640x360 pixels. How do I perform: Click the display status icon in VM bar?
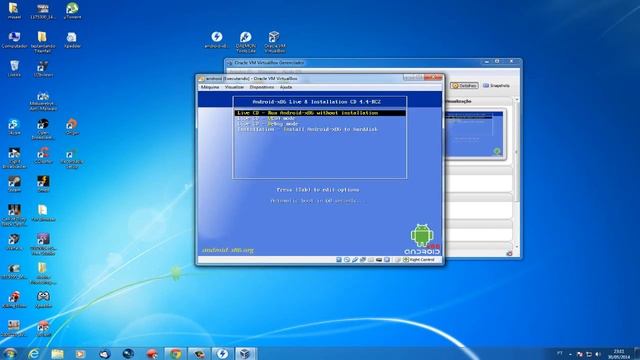387,260
